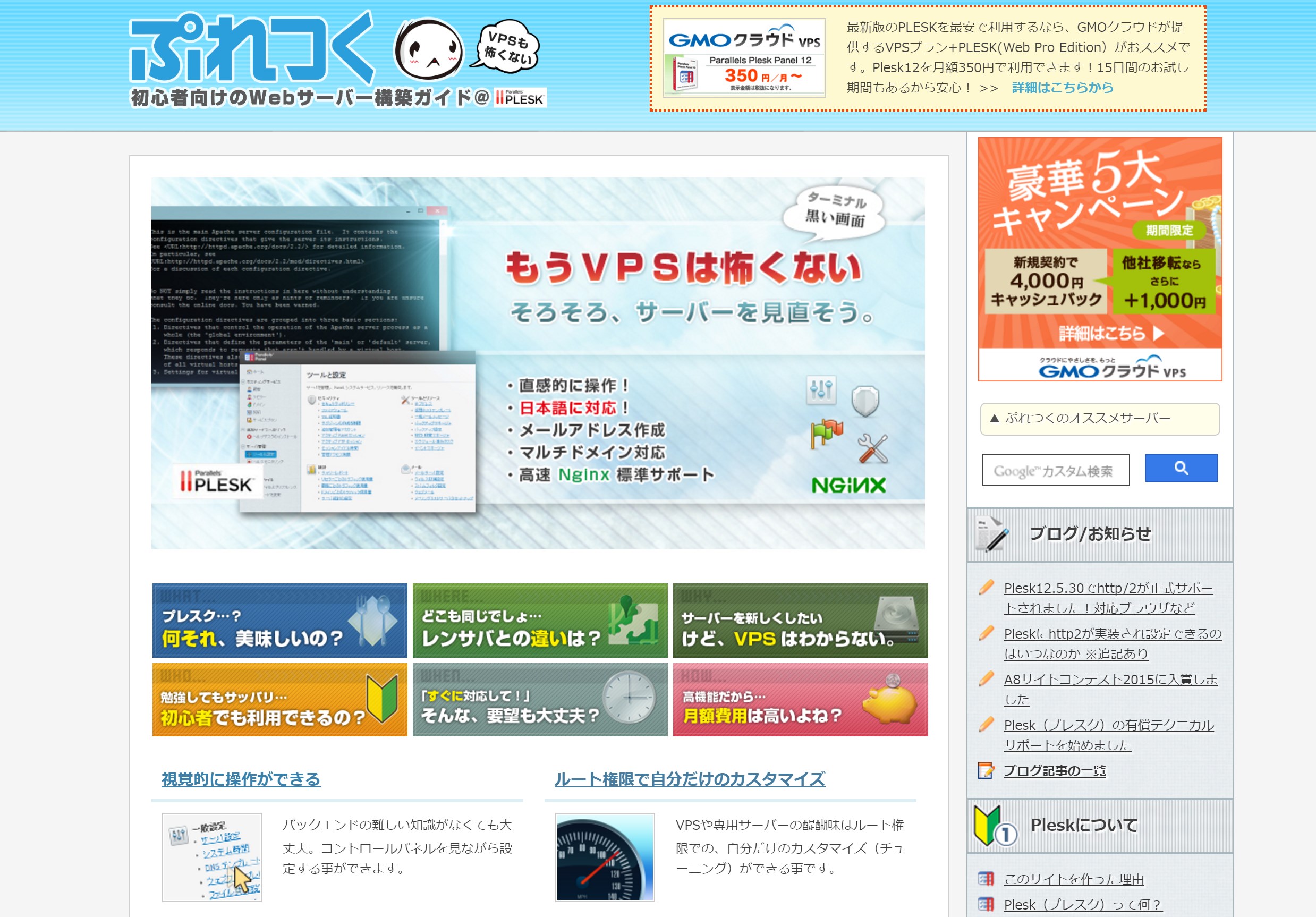Click the crossed tools icon in hero banner
The width and height of the screenshot is (1316, 917).
tap(872, 449)
